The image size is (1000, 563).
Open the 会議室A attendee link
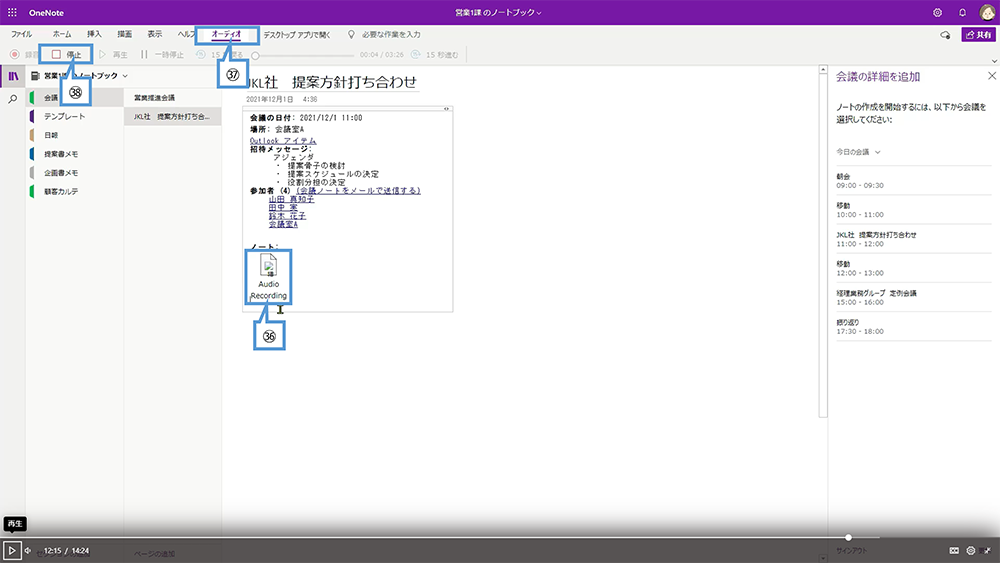[x=283, y=224]
